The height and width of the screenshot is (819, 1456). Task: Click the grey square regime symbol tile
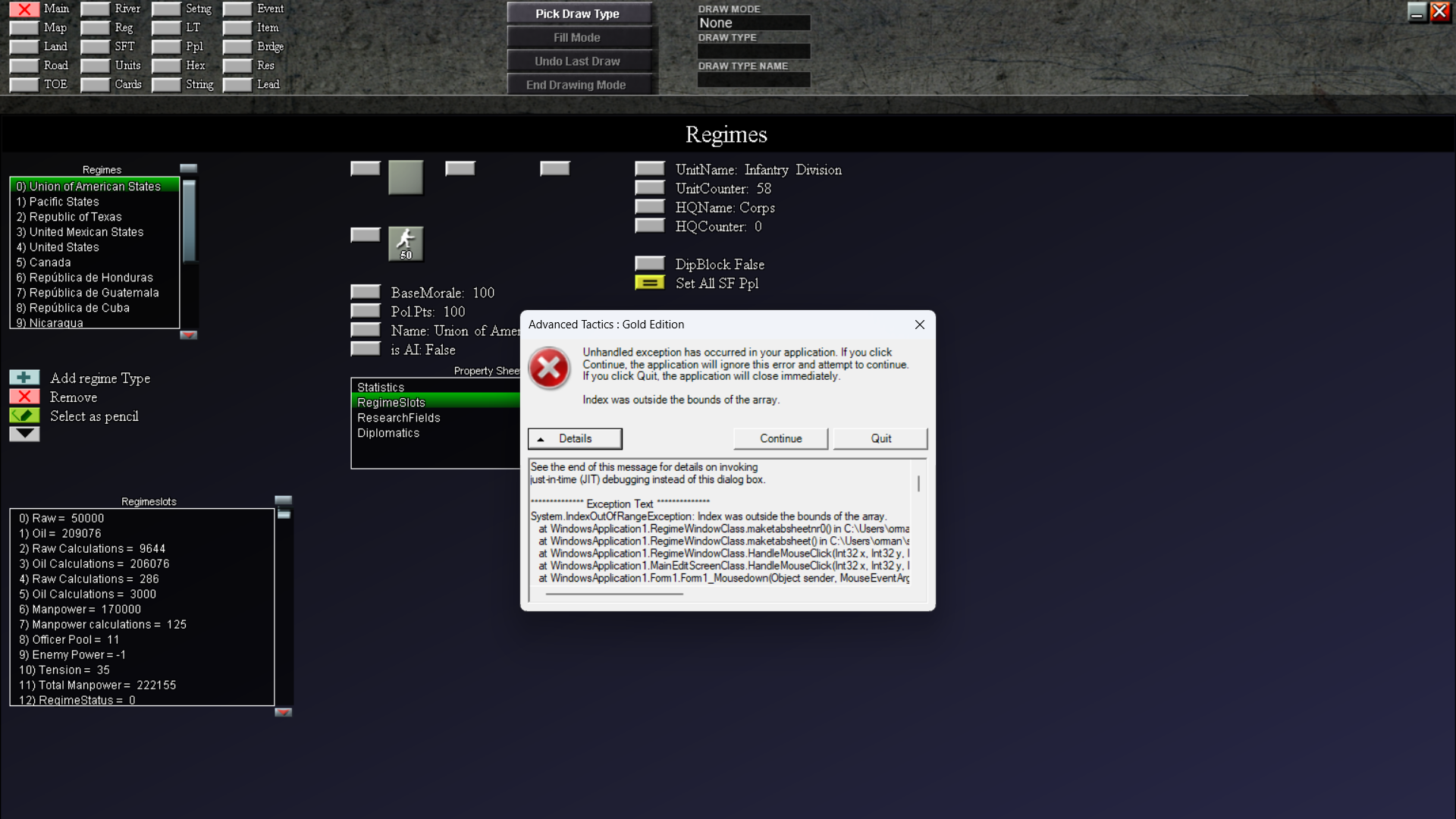point(406,177)
